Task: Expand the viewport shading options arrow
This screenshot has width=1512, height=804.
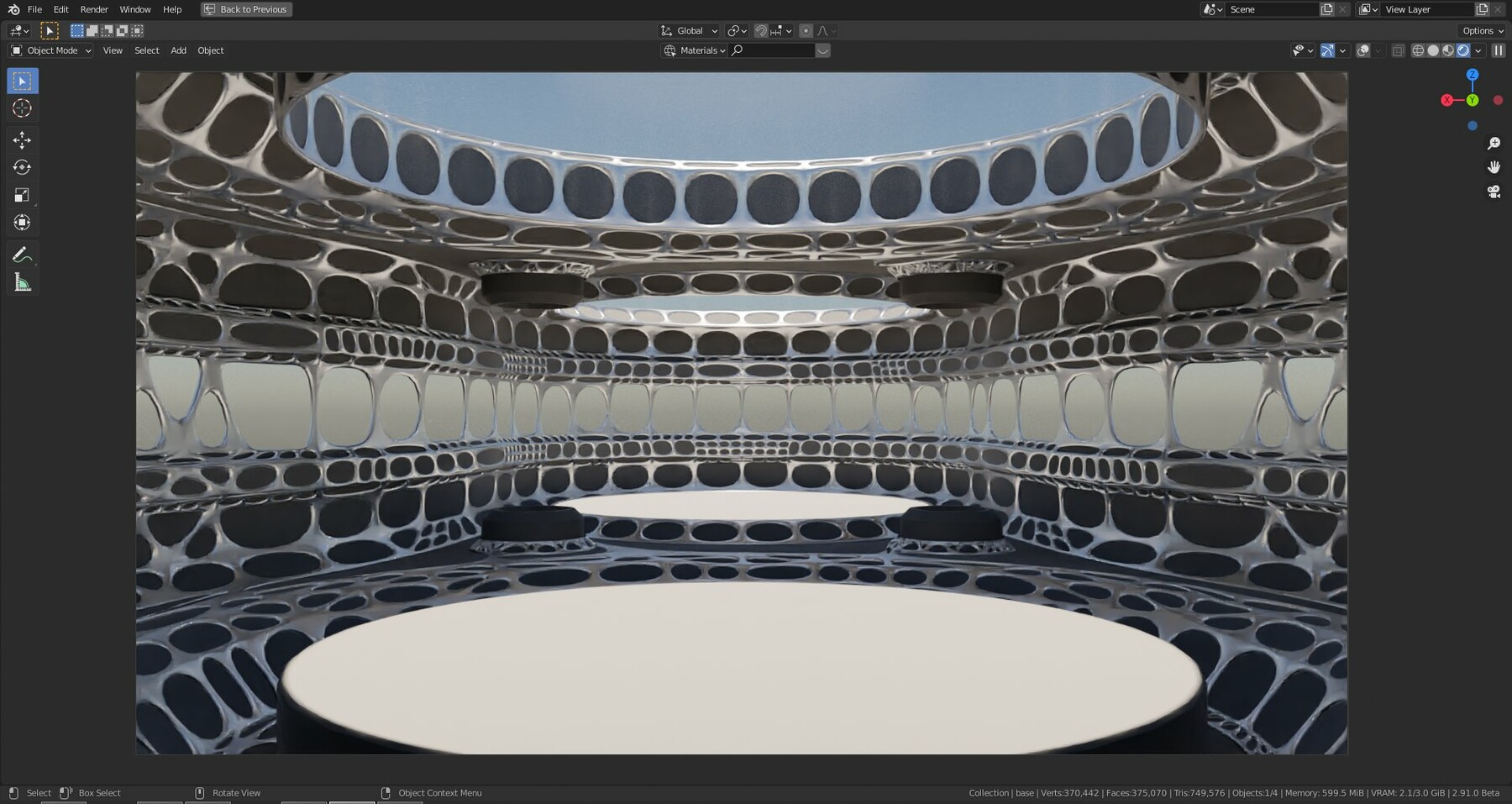Action: 1478,50
